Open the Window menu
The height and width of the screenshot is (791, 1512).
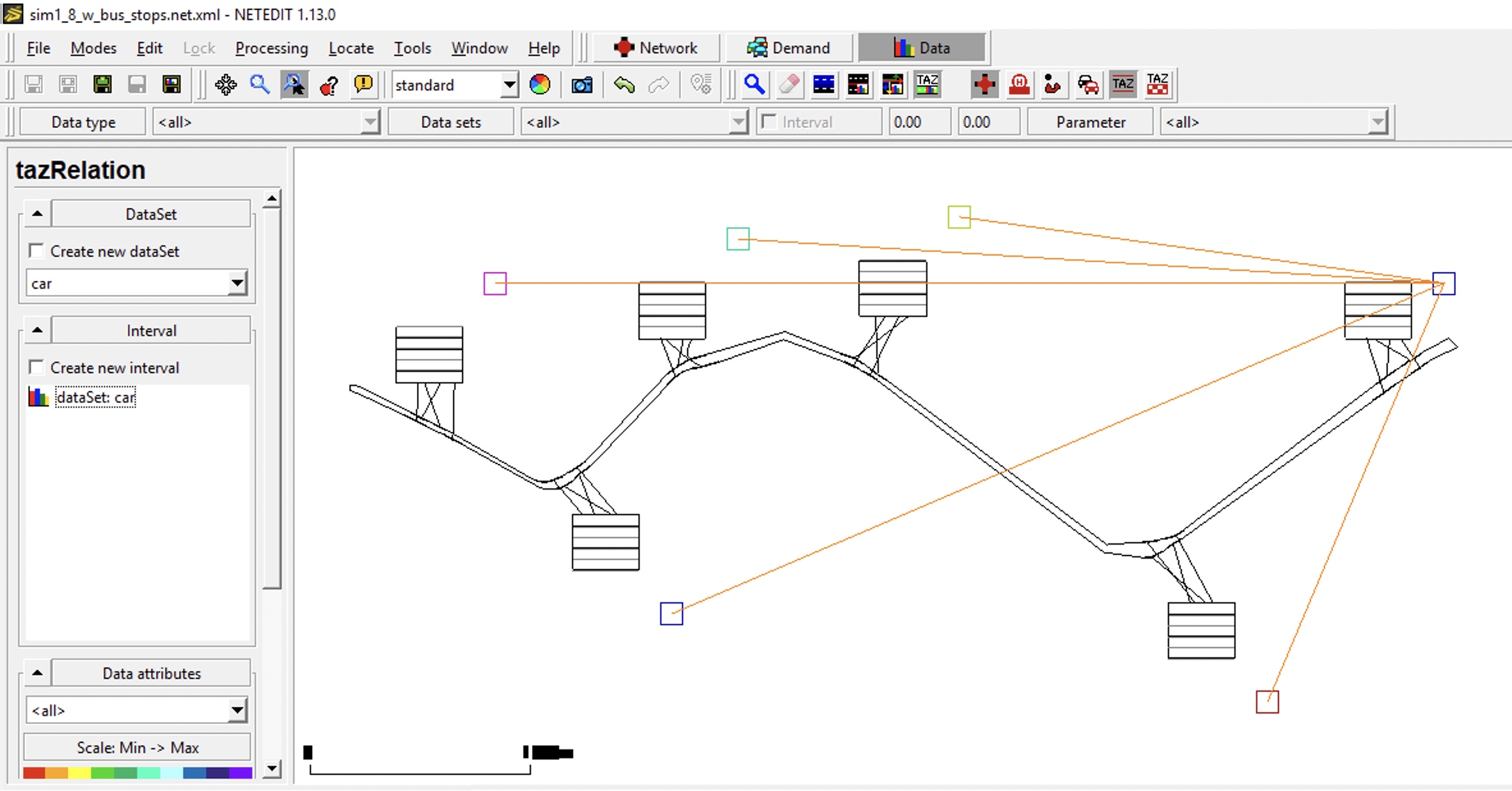tap(480, 48)
